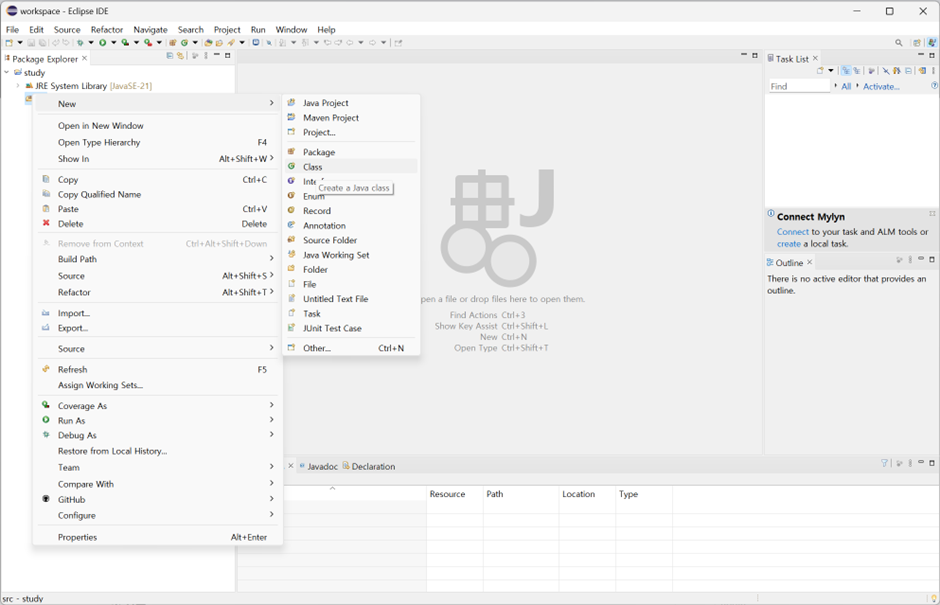Click the Outline view menu kebab icon
The width and height of the screenshot is (940, 605).
(910, 260)
